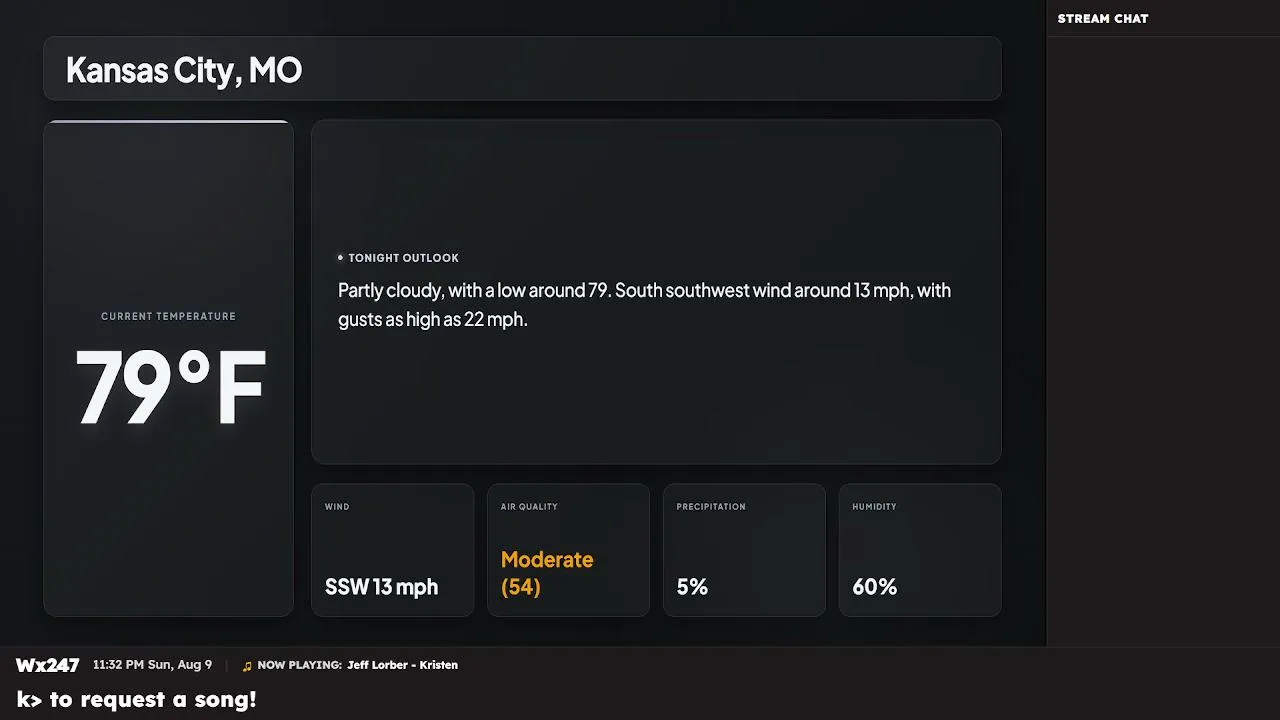Select the Tonight Outlook label
Viewport: 1280px width, 720px height.
[x=404, y=258]
